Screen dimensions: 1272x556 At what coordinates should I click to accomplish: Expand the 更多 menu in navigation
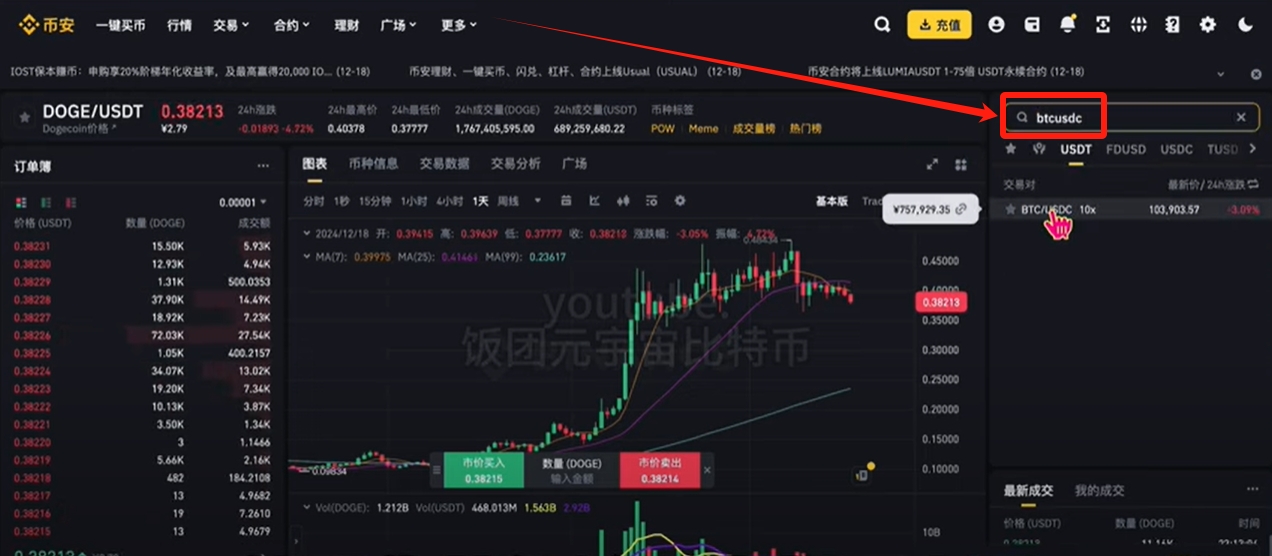[458, 25]
